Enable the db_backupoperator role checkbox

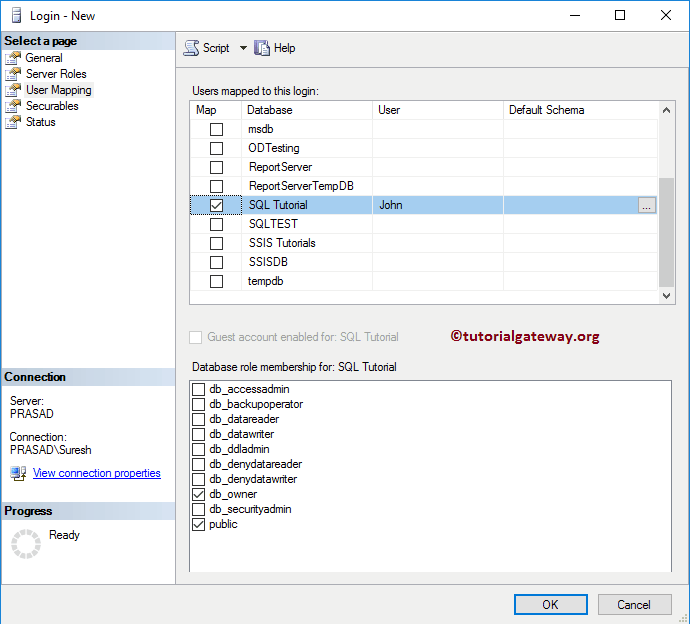point(198,404)
